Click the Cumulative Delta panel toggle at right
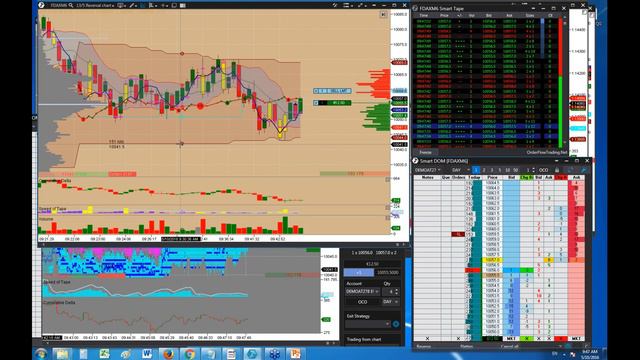The width and height of the screenshot is (640, 360). (x=388, y=180)
